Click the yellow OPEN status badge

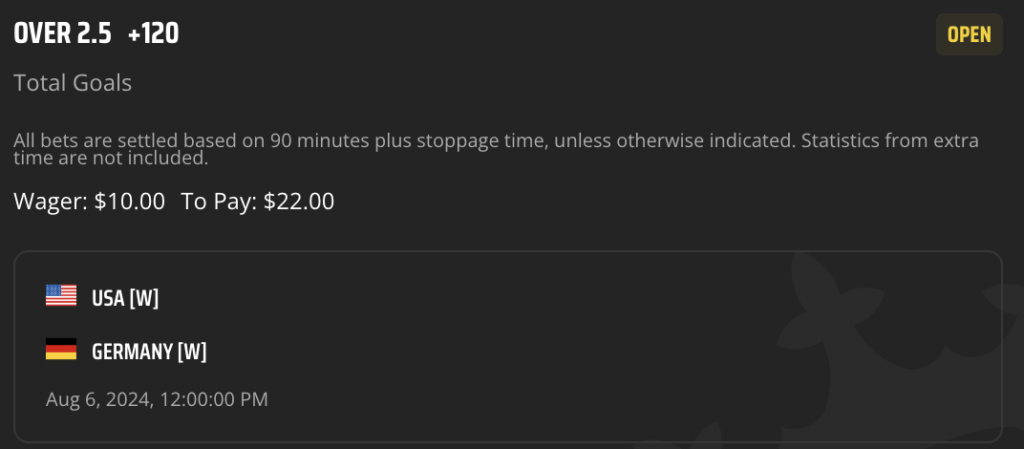click(x=969, y=35)
